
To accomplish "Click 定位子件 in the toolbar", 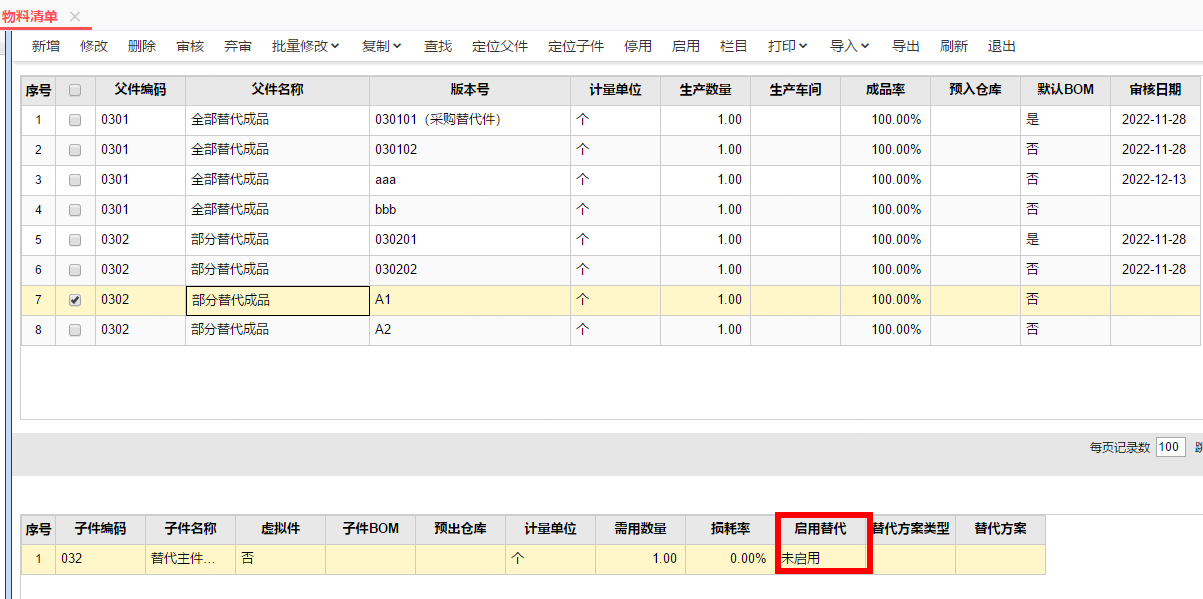I will tap(576, 46).
